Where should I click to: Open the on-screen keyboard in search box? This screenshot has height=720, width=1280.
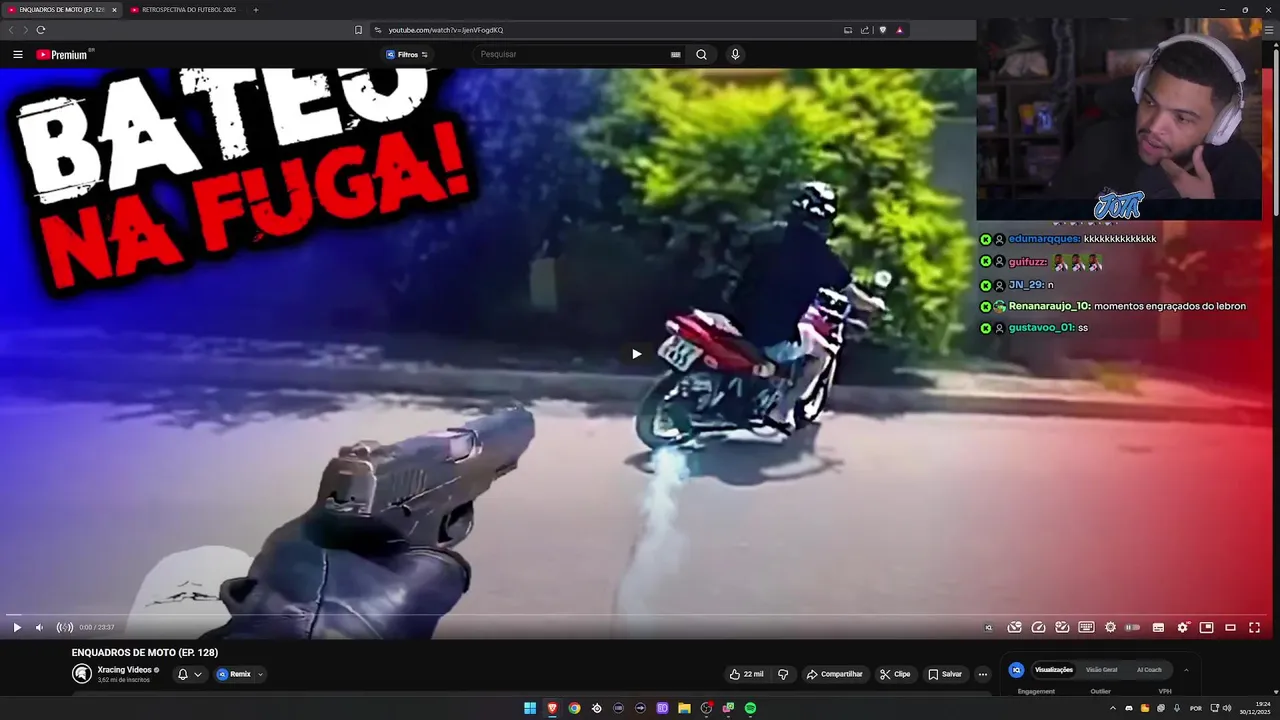click(676, 55)
